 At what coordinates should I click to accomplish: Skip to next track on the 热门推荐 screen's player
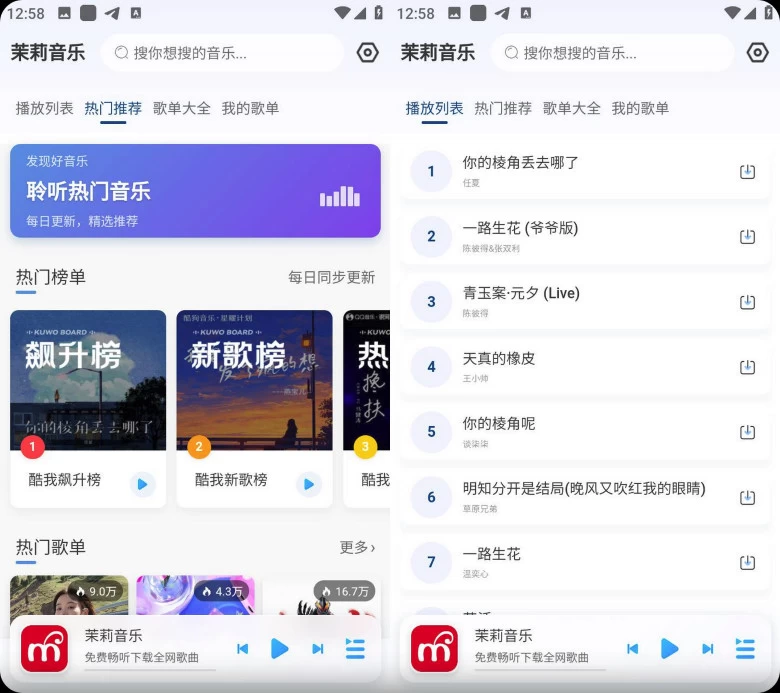point(318,649)
